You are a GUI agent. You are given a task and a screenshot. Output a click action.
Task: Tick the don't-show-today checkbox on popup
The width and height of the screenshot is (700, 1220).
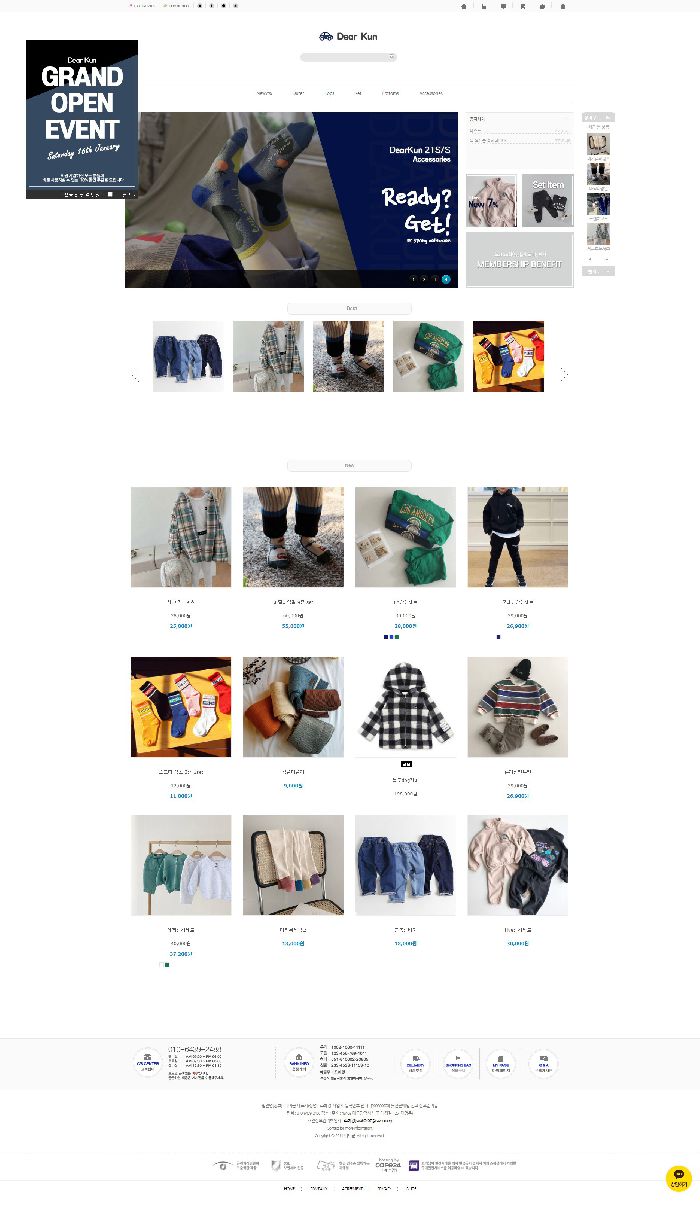tap(110, 194)
